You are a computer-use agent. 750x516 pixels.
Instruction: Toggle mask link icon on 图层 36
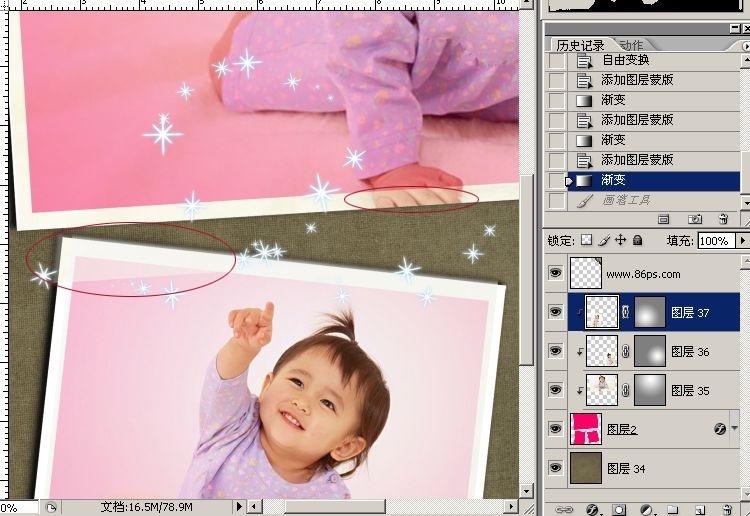pyautogui.click(x=626, y=351)
